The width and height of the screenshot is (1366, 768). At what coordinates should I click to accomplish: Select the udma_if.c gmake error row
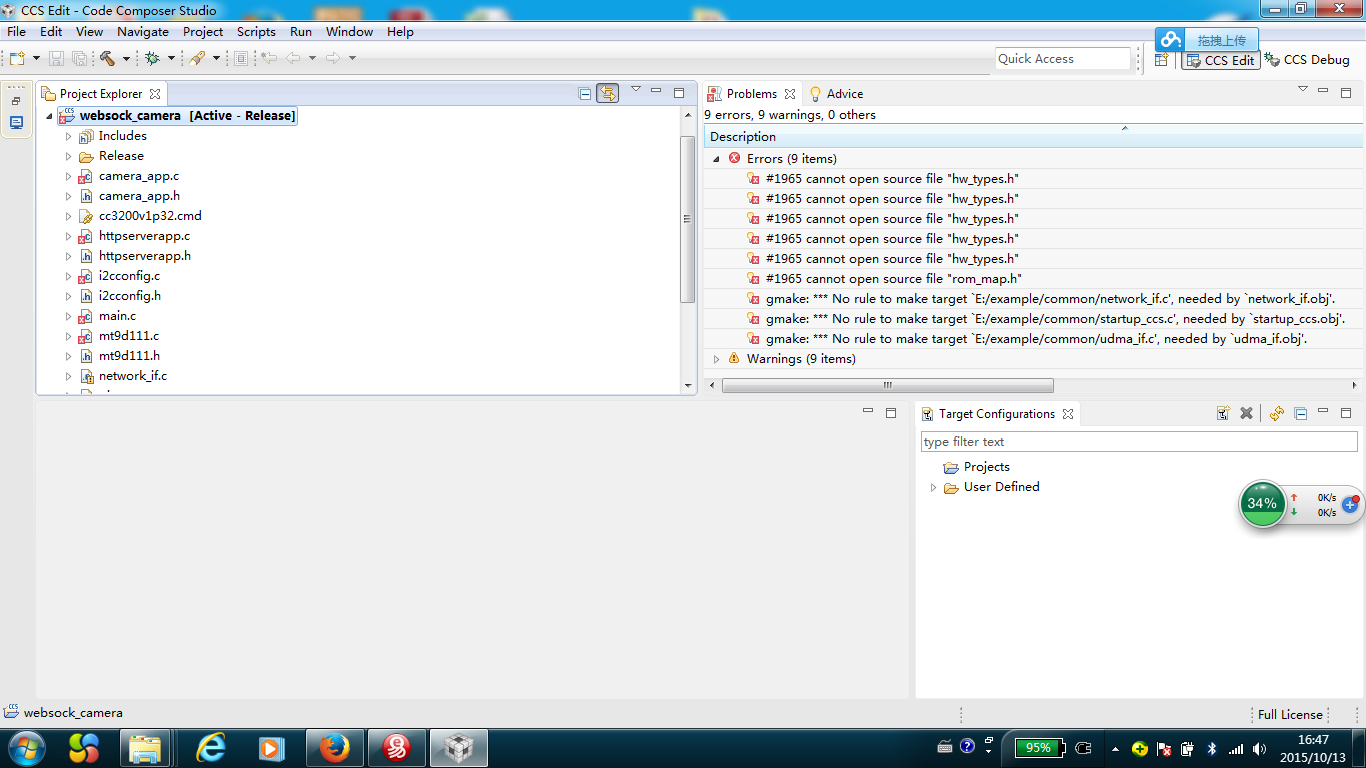[x=1035, y=339]
